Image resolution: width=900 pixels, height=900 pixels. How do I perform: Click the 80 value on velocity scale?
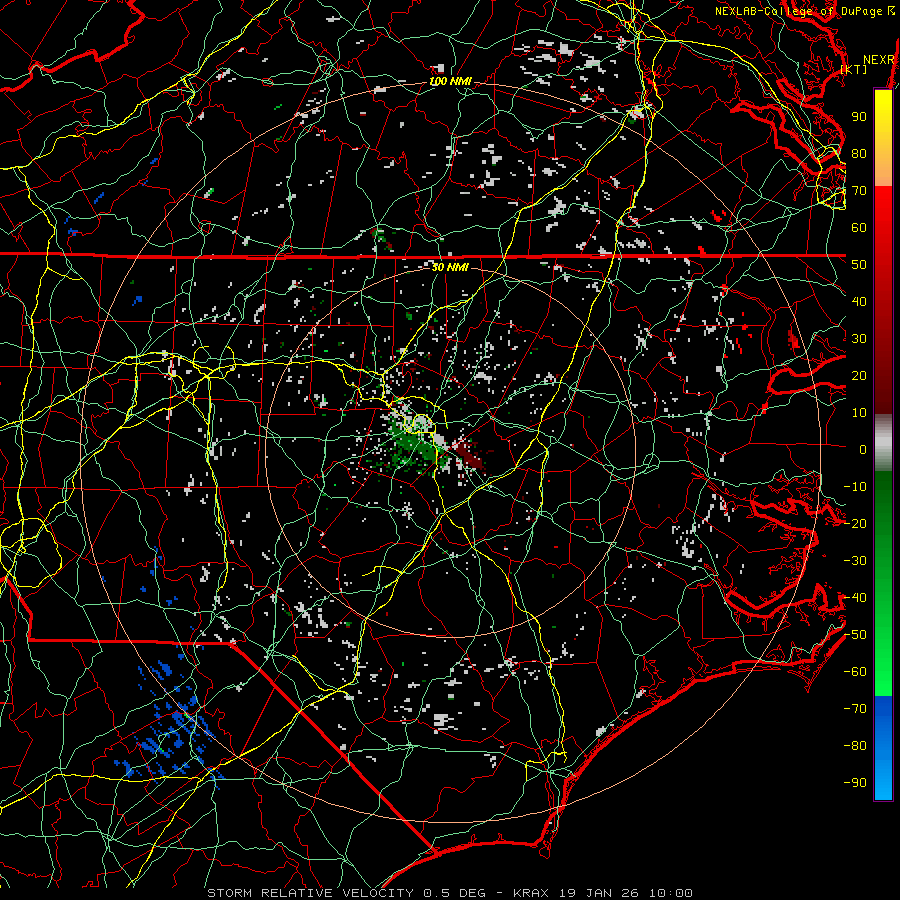(859, 154)
